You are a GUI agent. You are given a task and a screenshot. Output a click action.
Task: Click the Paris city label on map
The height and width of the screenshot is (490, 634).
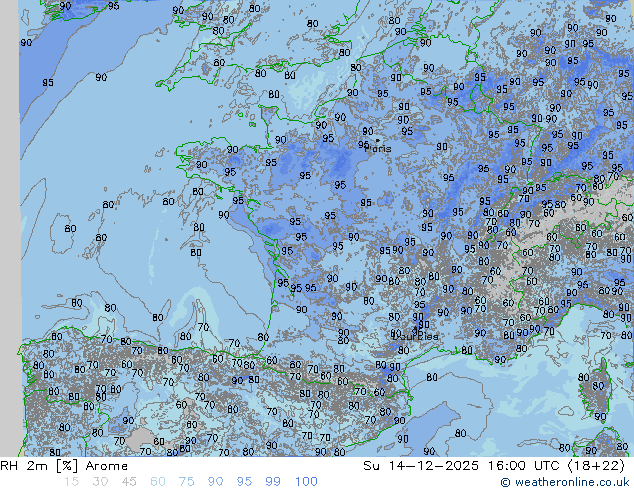(x=378, y=149)
